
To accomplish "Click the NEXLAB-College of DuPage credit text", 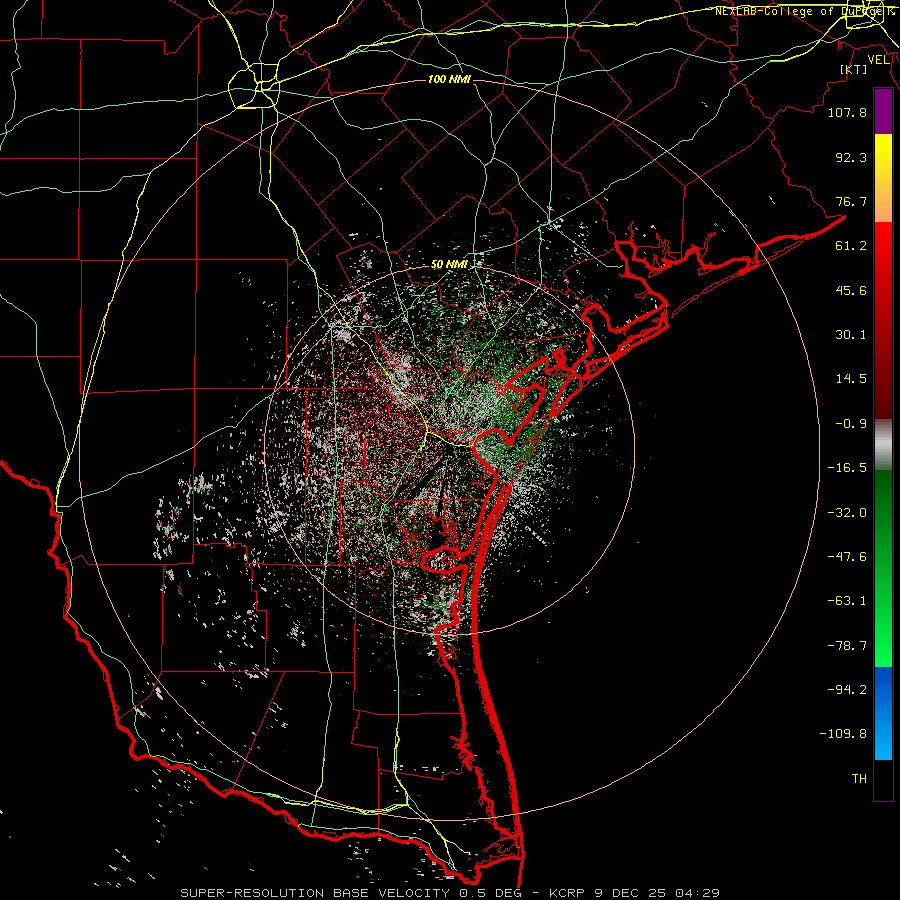I will (804, 11).
